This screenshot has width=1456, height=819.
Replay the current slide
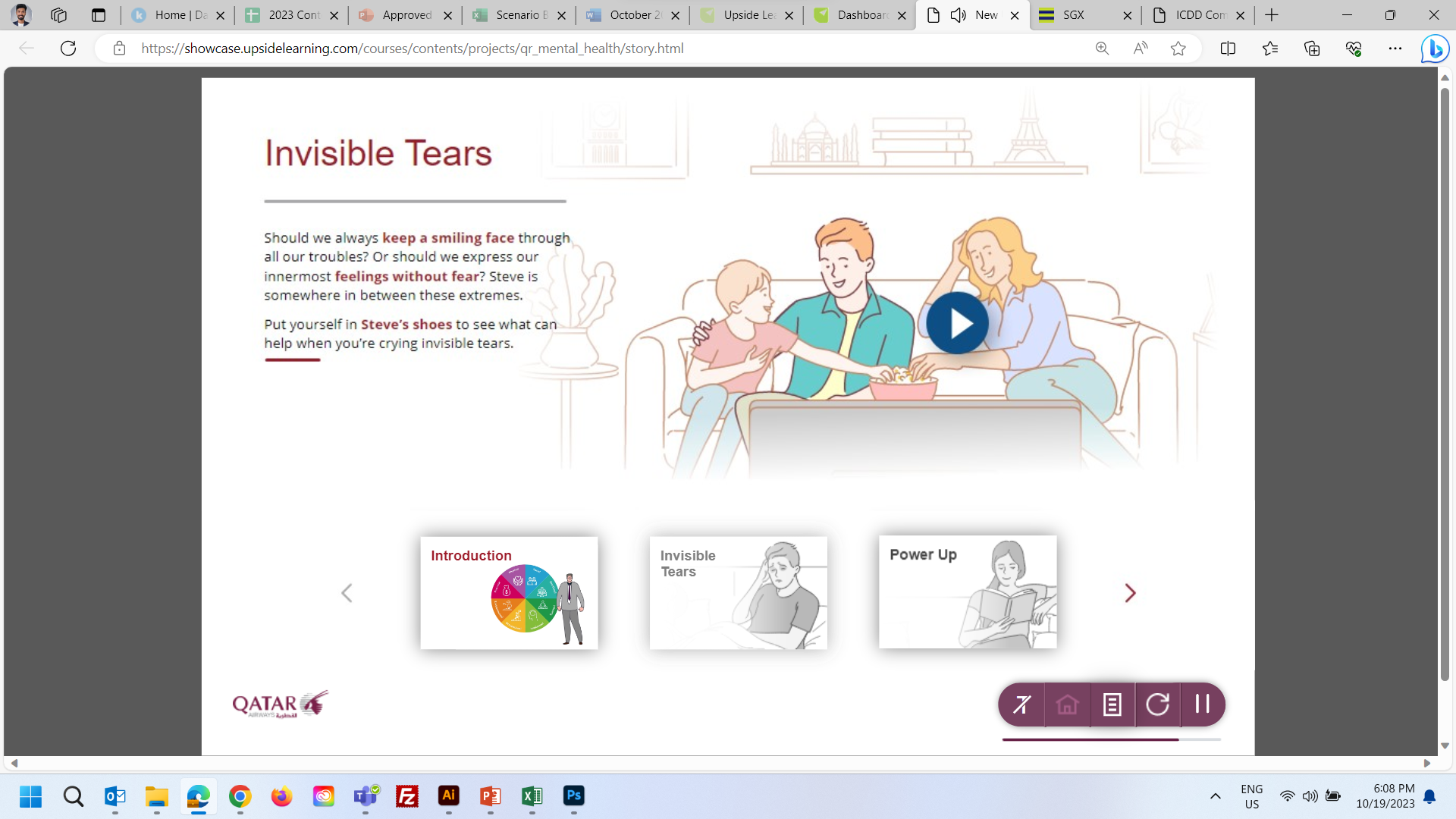point(1157,704)
